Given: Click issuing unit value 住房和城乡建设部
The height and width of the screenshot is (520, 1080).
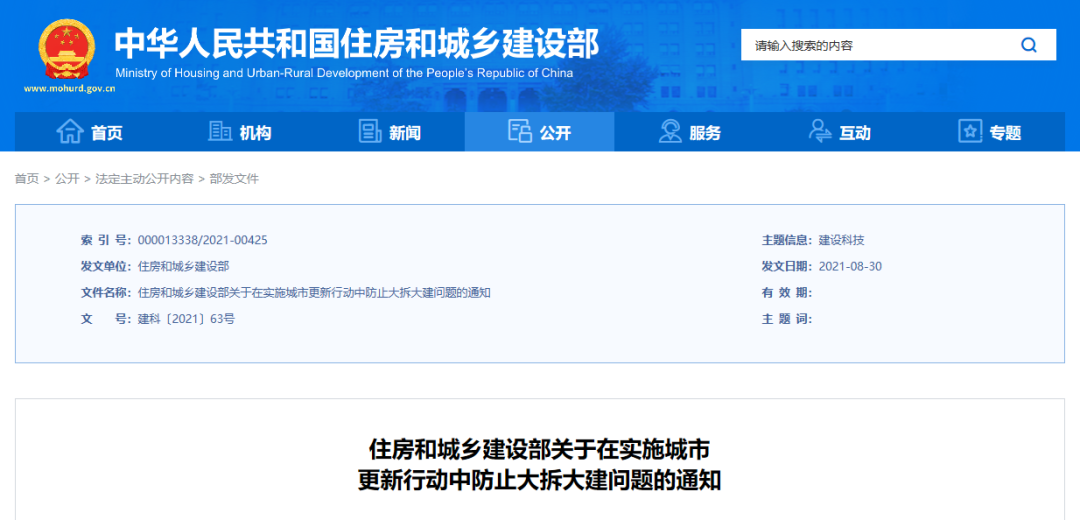Looking at the screenshot, I should [184, 267].
